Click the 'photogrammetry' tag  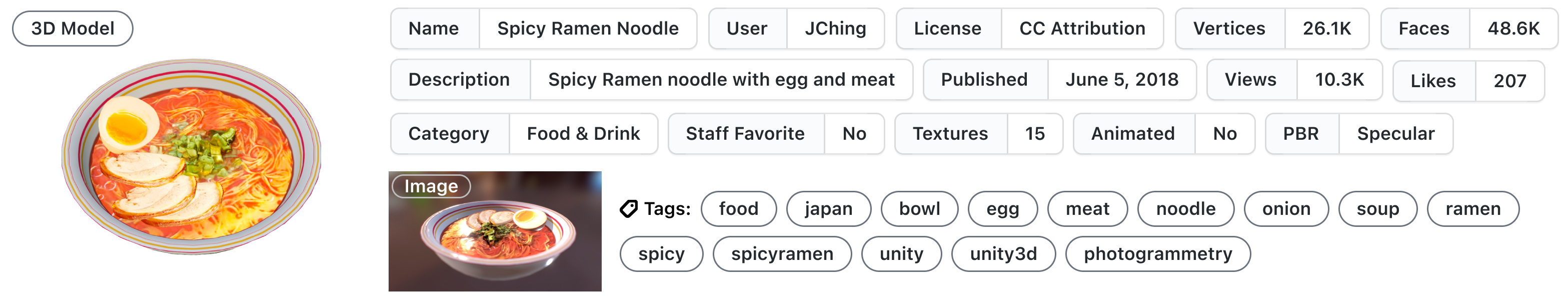point(1157,254)
